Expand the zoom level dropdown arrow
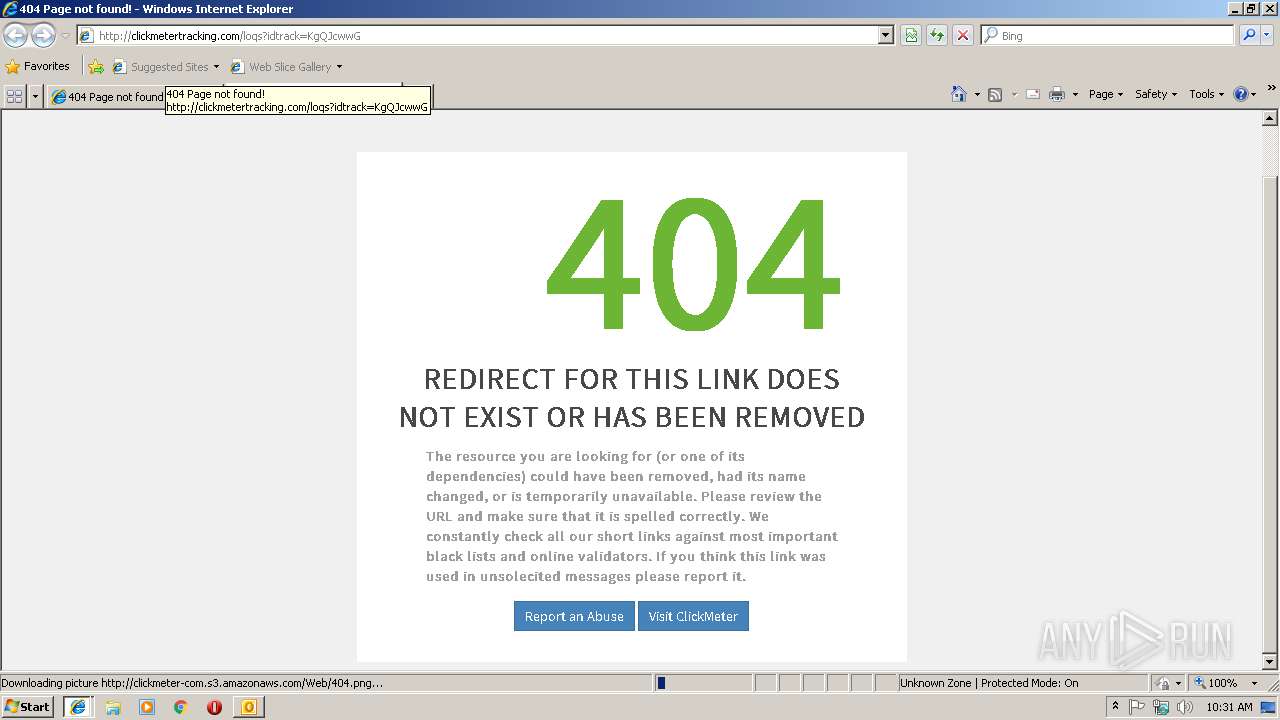 click(x=1254, y=683)
